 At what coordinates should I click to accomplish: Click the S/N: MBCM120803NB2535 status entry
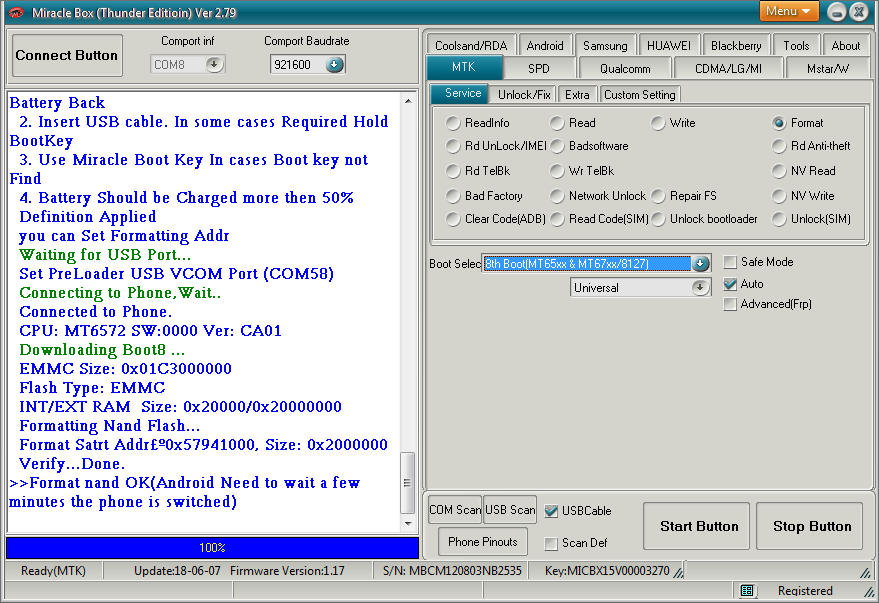(452, 570)
